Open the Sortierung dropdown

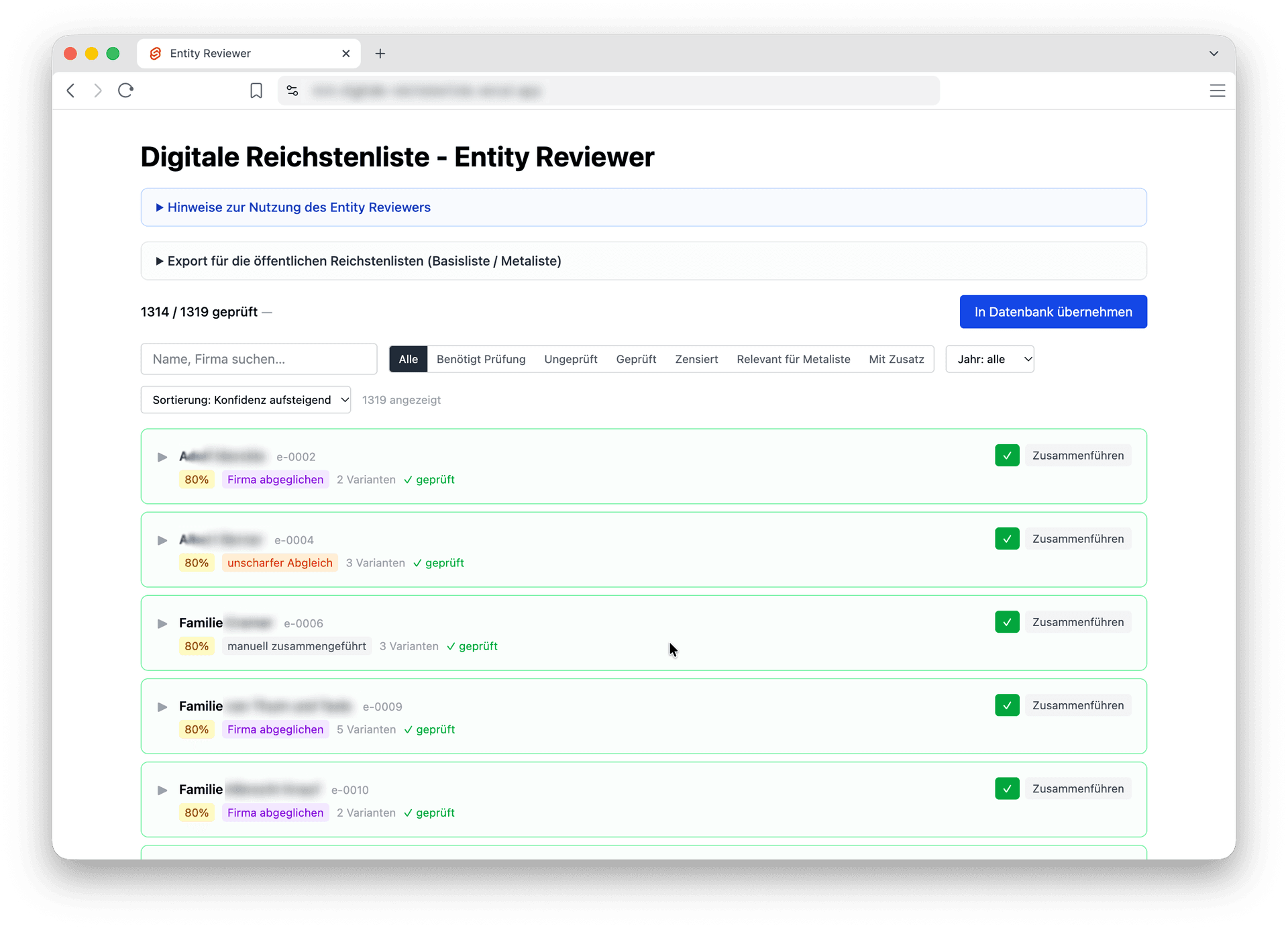click(x=246, y=400)
